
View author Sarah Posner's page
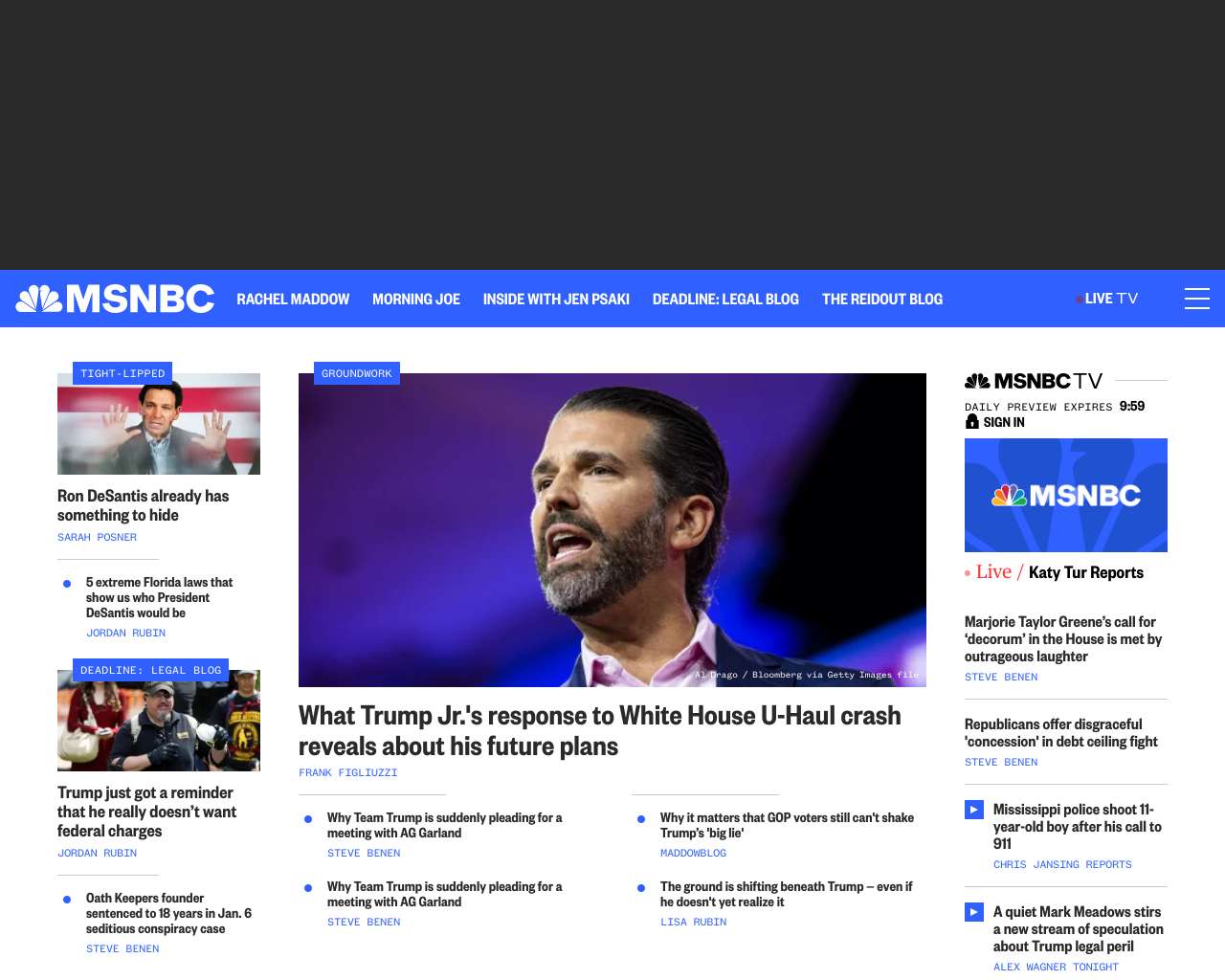click(x=97, y=537)
